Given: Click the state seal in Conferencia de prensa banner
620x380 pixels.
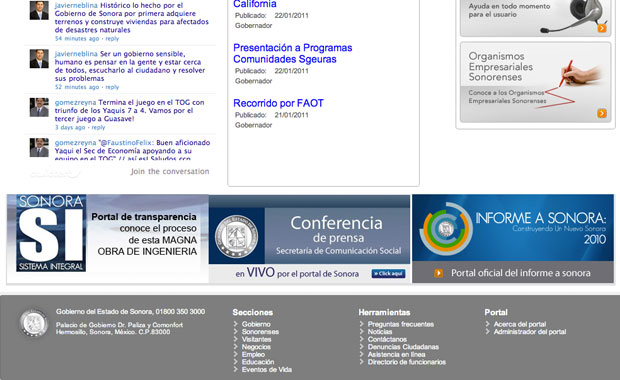Looking at the screenshot, I should click(236, 236).
